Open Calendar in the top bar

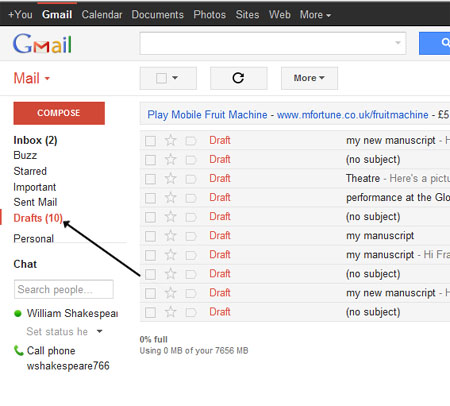click(102, 15)
